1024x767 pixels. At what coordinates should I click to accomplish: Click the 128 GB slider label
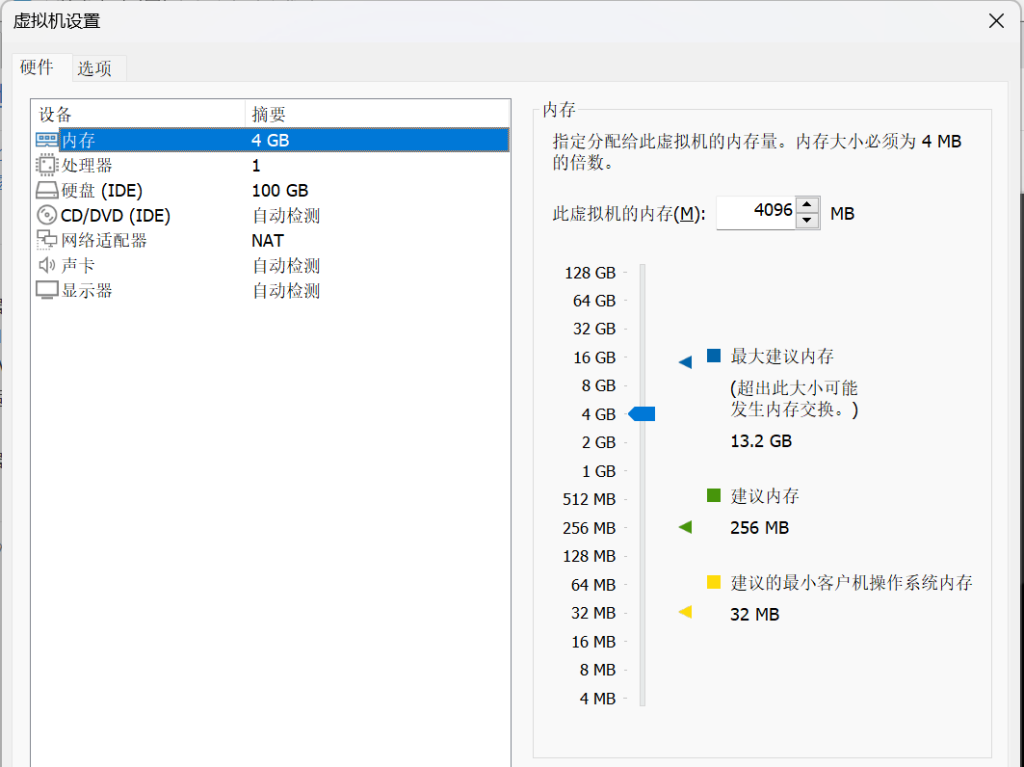pos(590,273)
